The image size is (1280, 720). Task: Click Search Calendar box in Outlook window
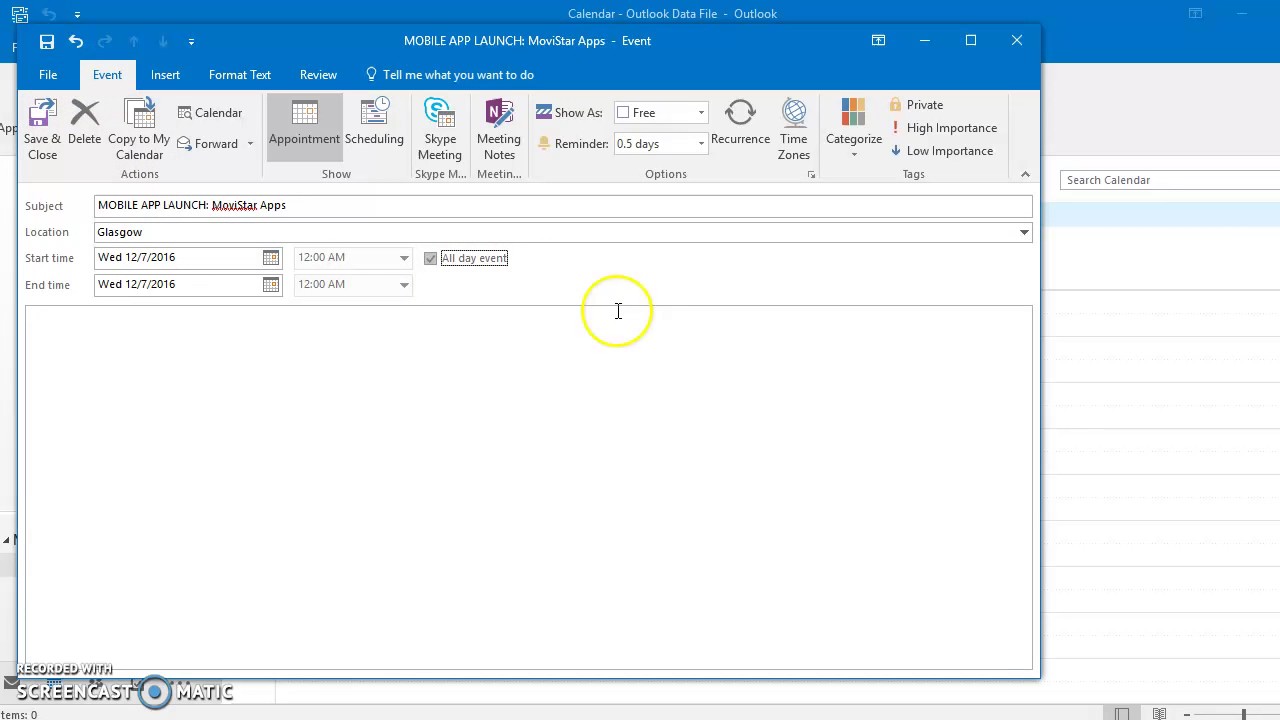tap(1170, 180)
